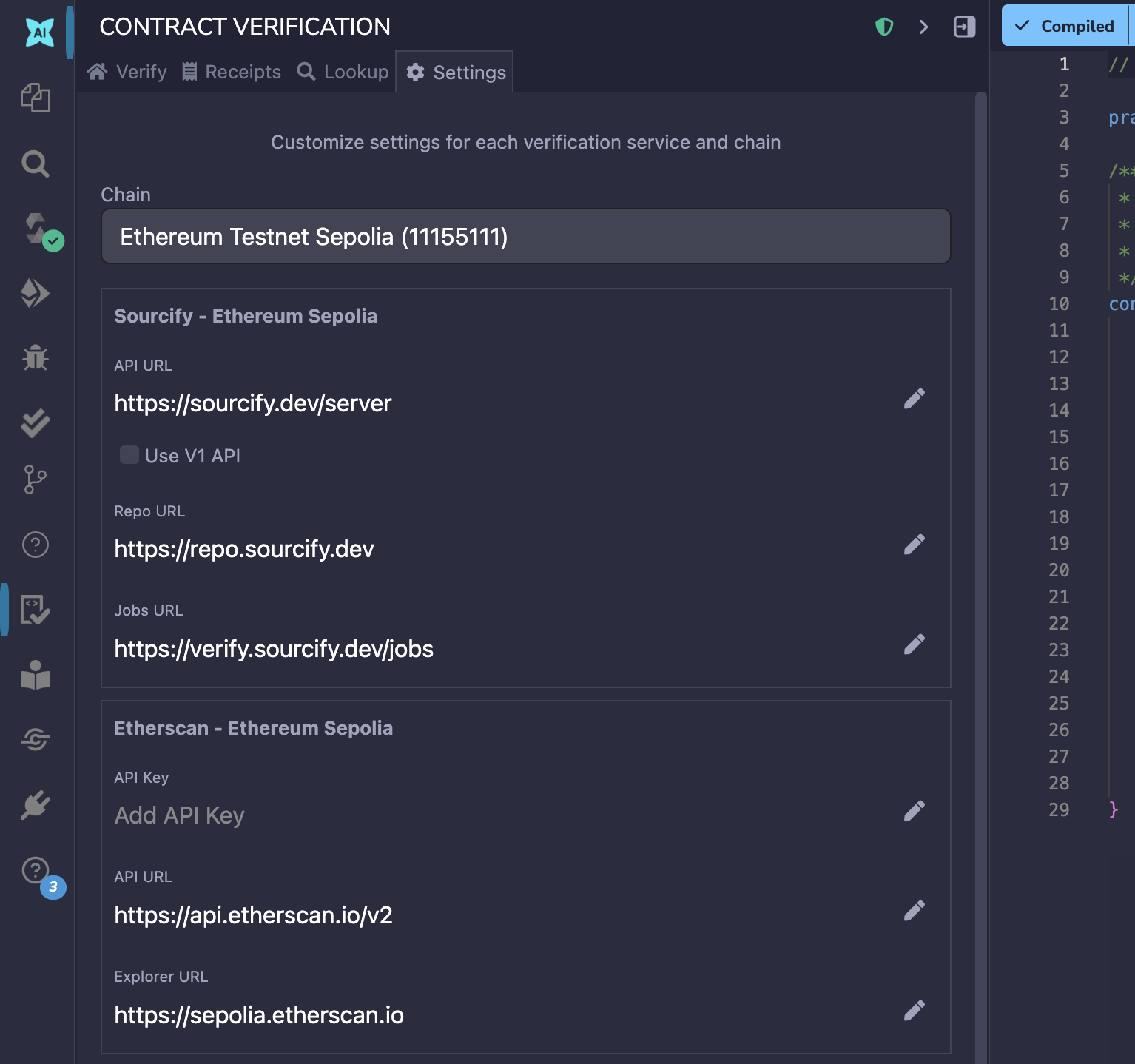Click the https://verify.sourcify.dev/jobs text
Viewport: 1135px width, 1064px height.
tap(274, 649)
